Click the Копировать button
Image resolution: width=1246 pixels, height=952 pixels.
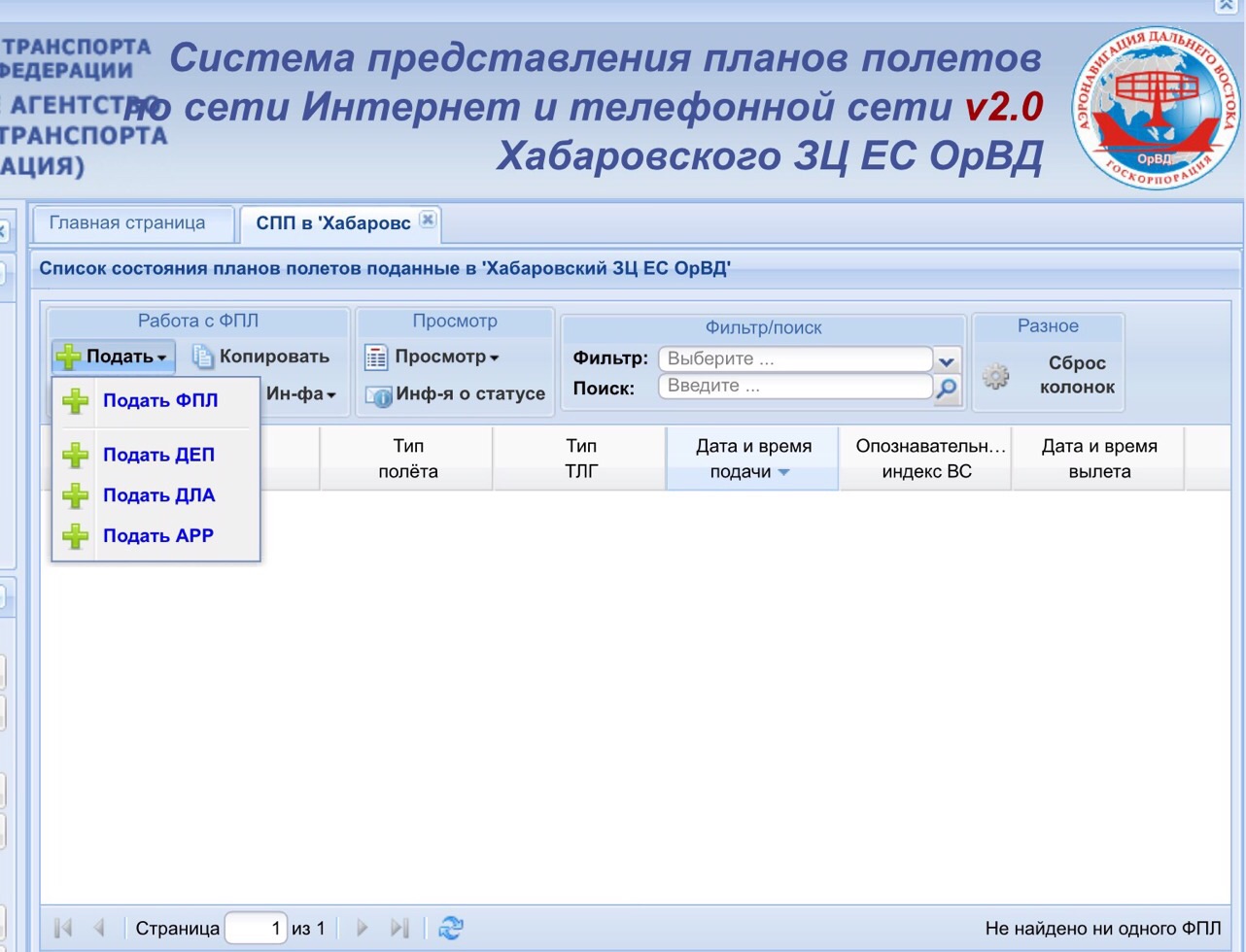click(261, 357)
